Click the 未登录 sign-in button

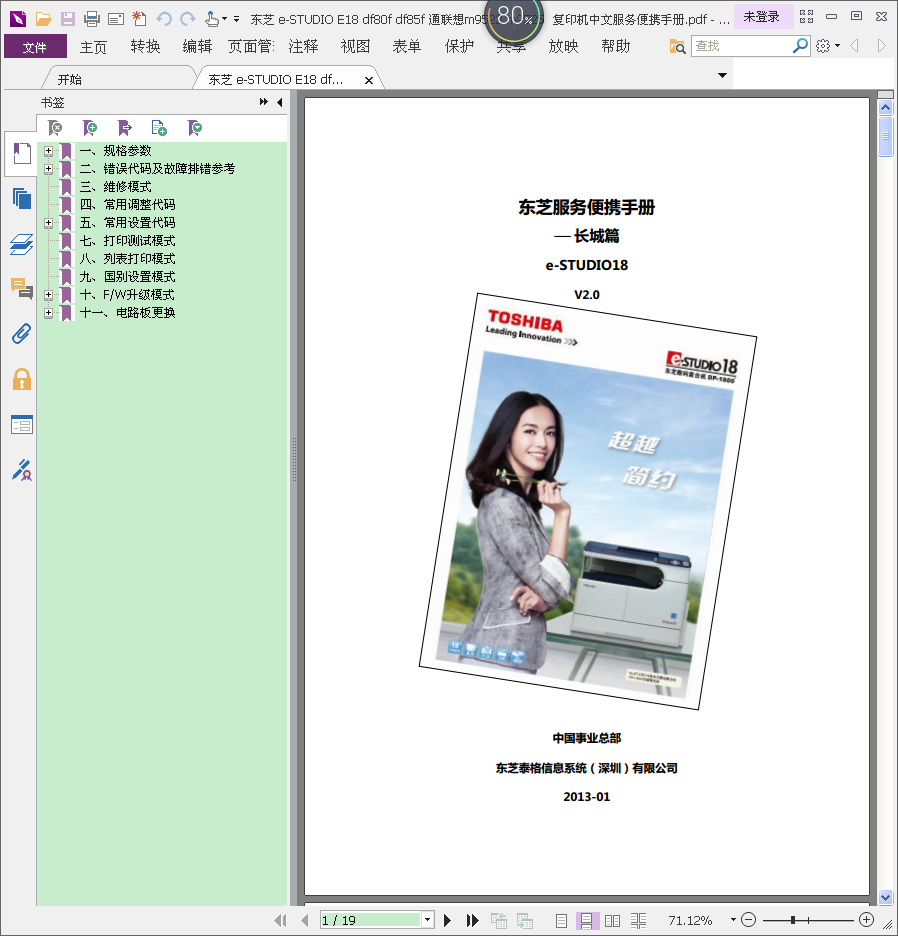[762, 17]
